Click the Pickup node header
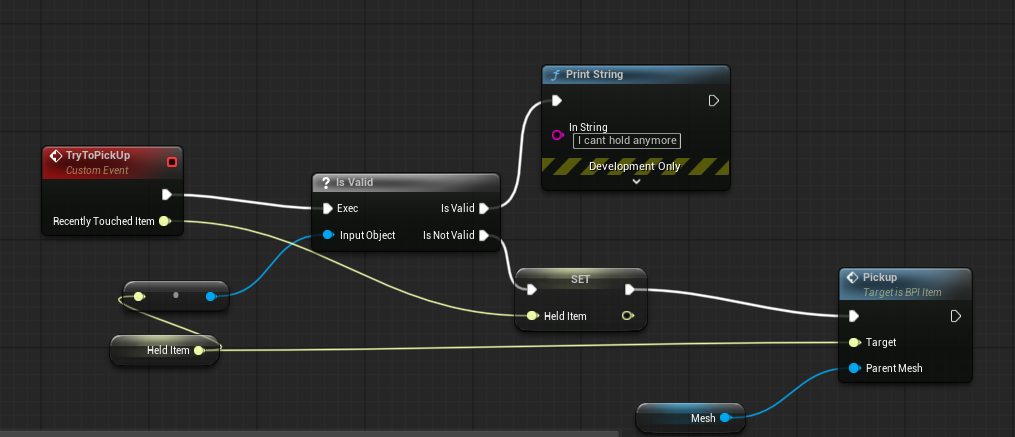 (x=905, y=284)
